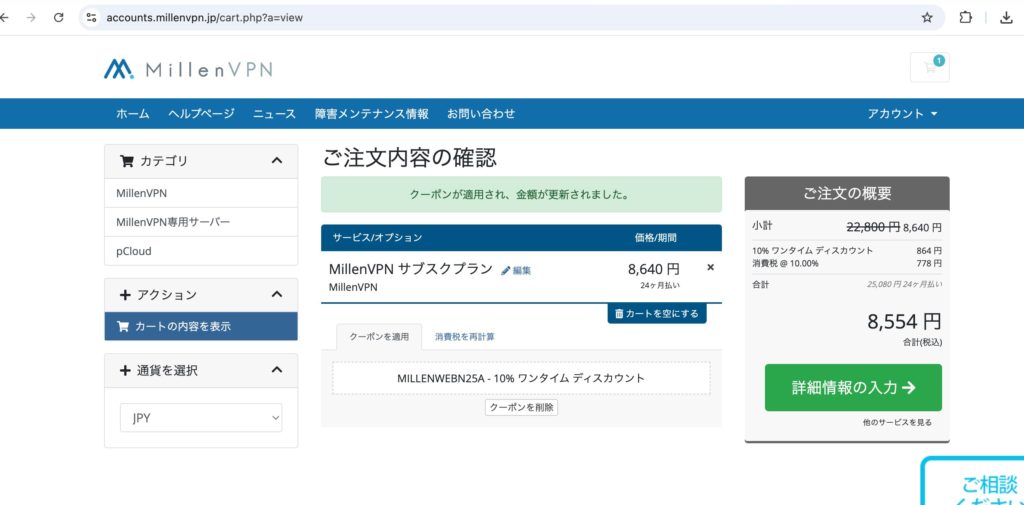Click the struck-through 22,800 円 subtotal
This screenshot has width=1024, height=505.
pyautogui.click(x=872, y=227)
